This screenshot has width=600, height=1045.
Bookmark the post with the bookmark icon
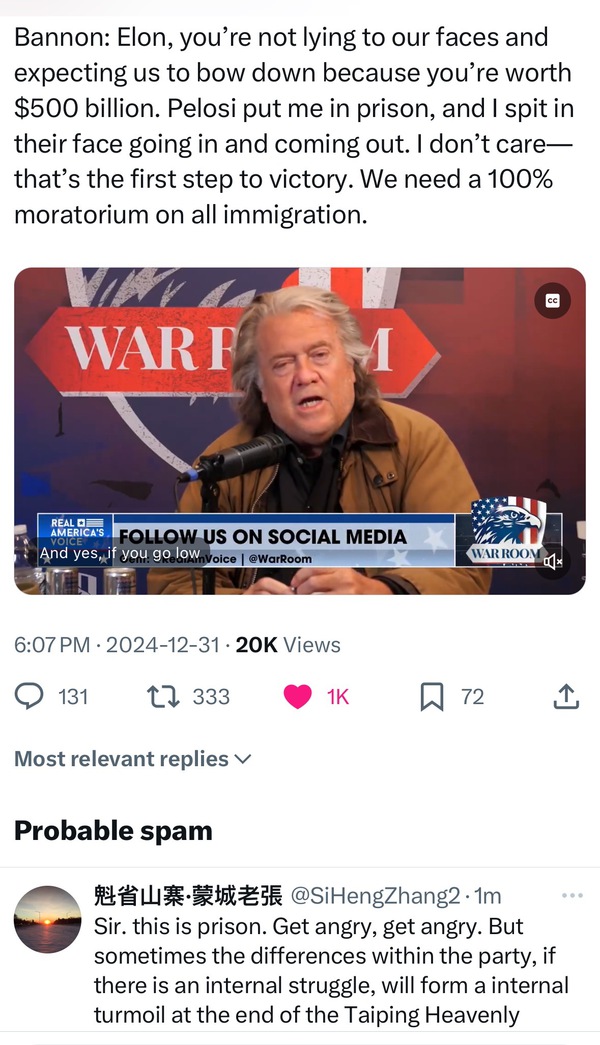(432, 696)
